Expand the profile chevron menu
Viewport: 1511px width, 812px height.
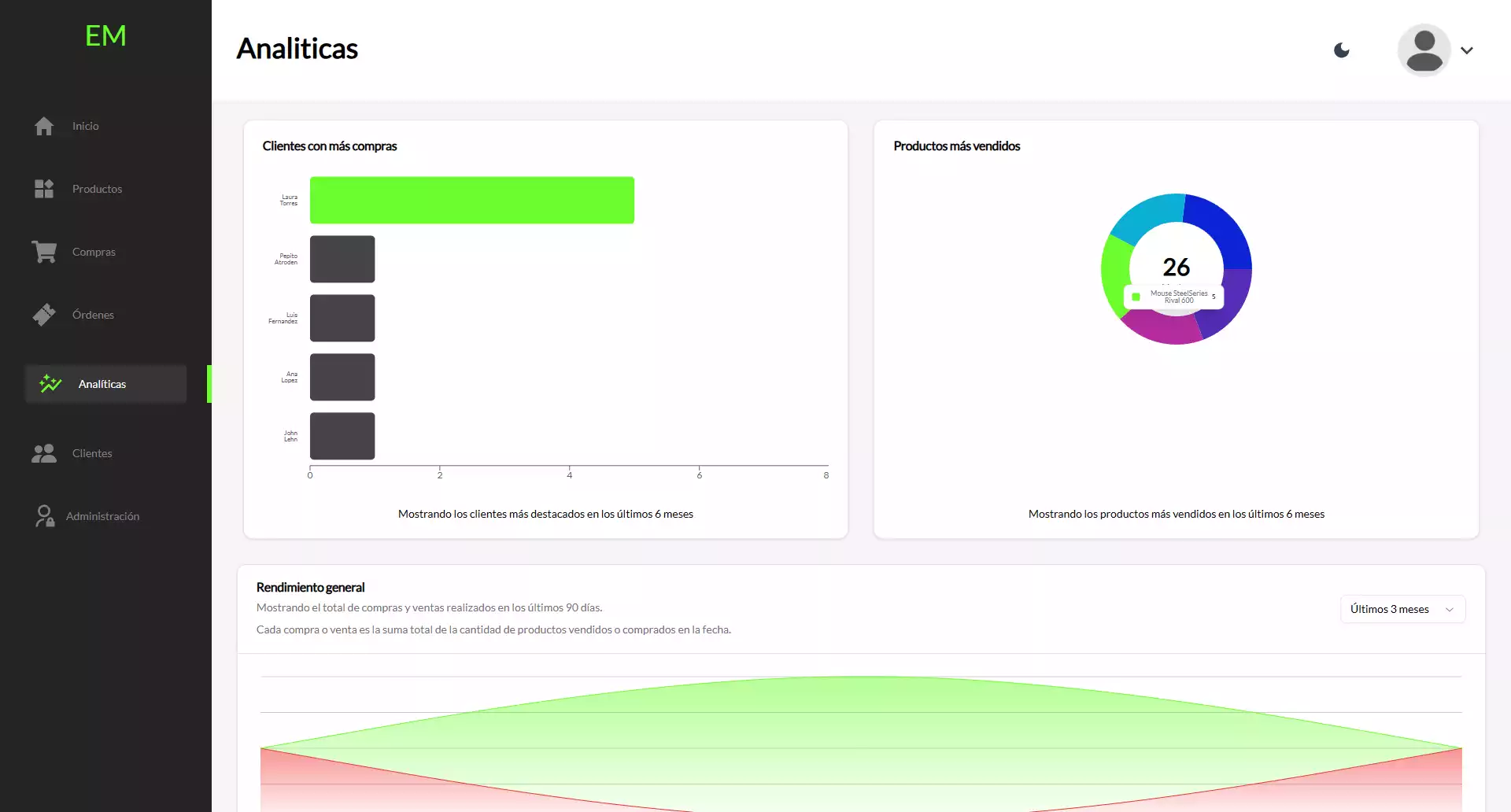(x=1468, y=50)
